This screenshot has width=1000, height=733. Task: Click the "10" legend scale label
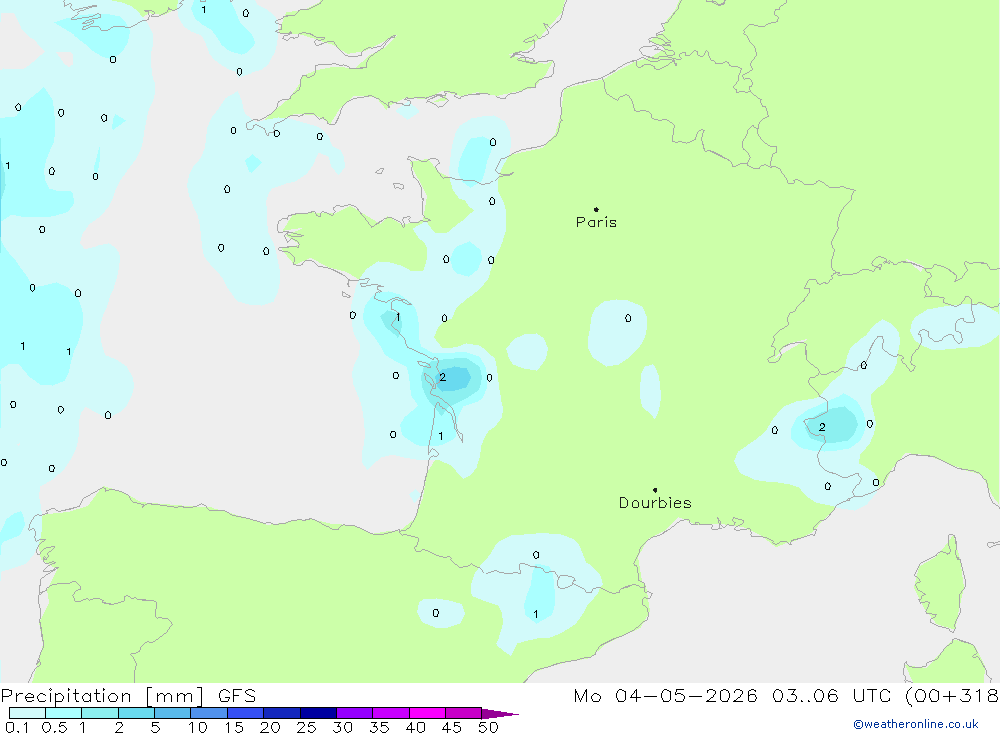click(198, 727)
